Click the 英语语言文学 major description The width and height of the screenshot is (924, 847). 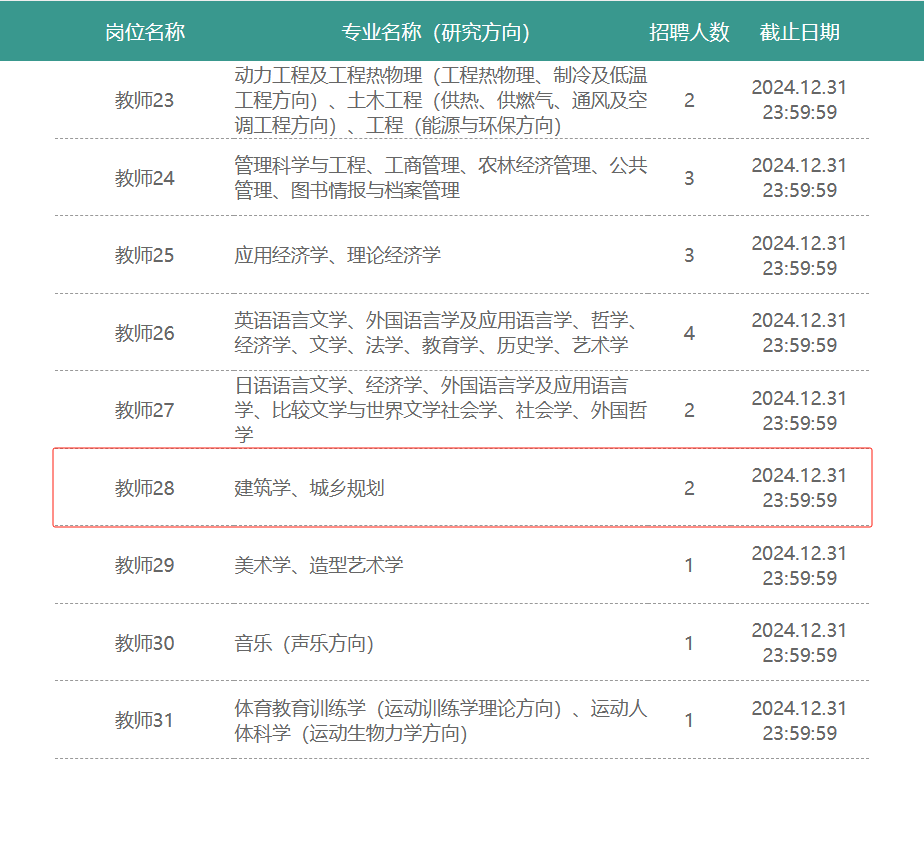tap(436, 333)
